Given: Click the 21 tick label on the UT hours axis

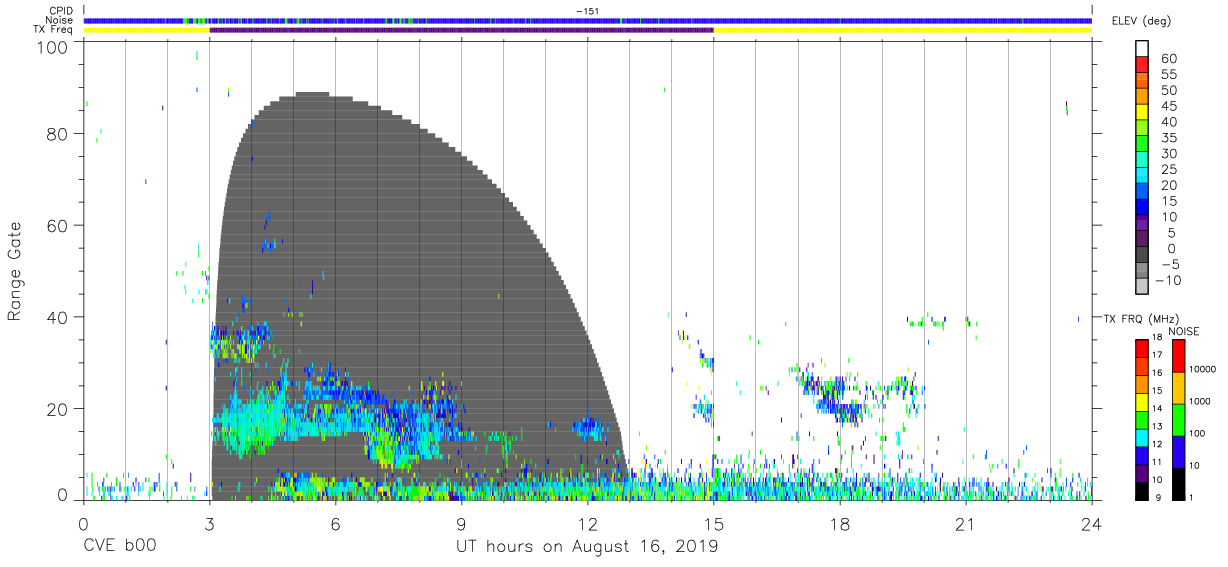Looking at the screenshot, I should click(x=965, y=525).
